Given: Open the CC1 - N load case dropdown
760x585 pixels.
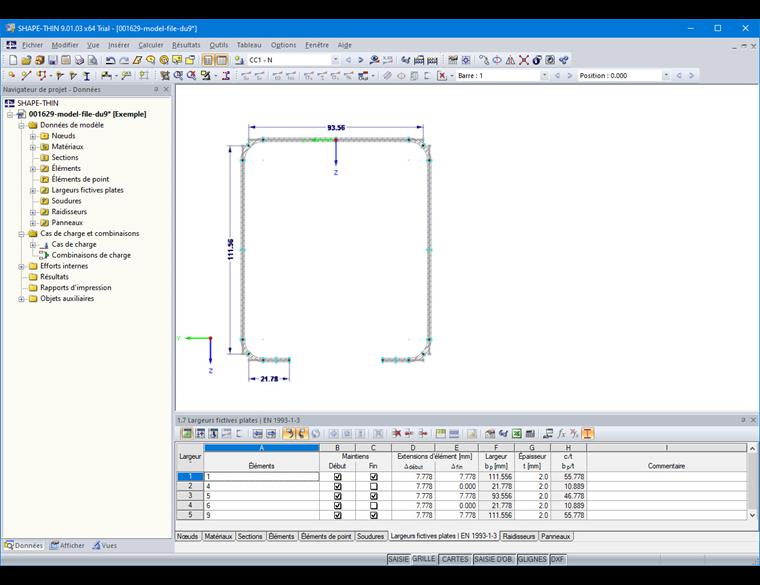Looking at the screenshot, I should pyautogui.click(x=335, y=60).
